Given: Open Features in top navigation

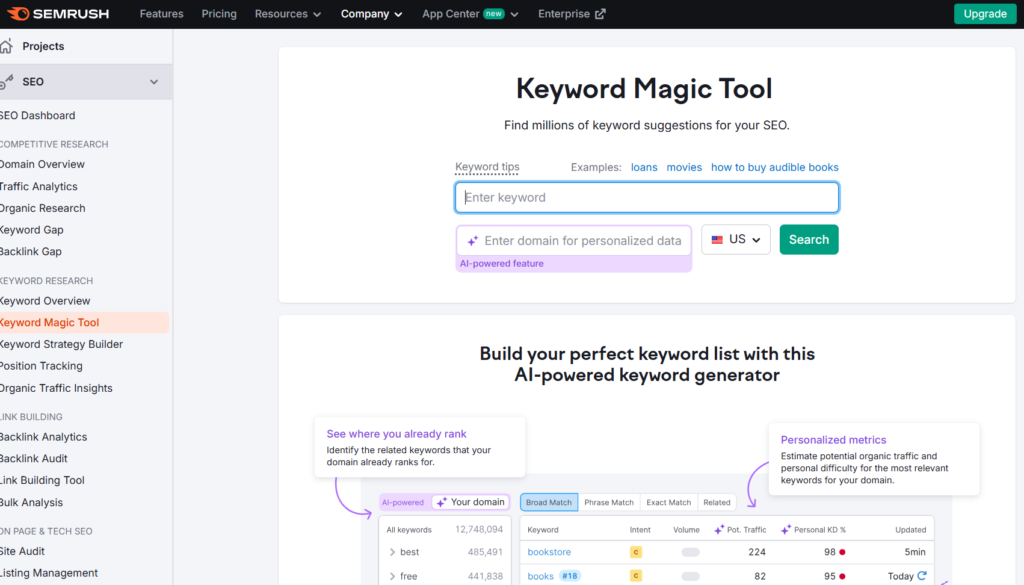Looking at the screenshot, I should (161, 14).
